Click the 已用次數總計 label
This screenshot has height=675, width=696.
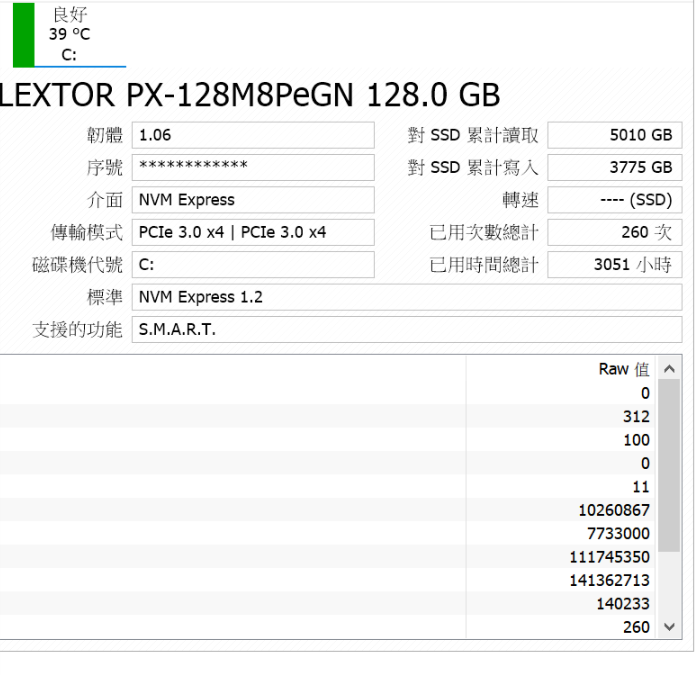click(x=484, y=233)
